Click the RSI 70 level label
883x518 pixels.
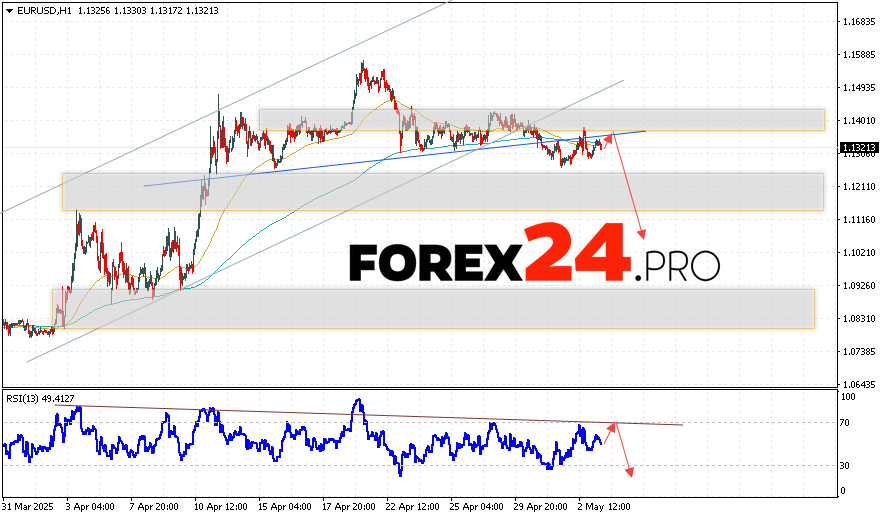(x=845, y=423)
